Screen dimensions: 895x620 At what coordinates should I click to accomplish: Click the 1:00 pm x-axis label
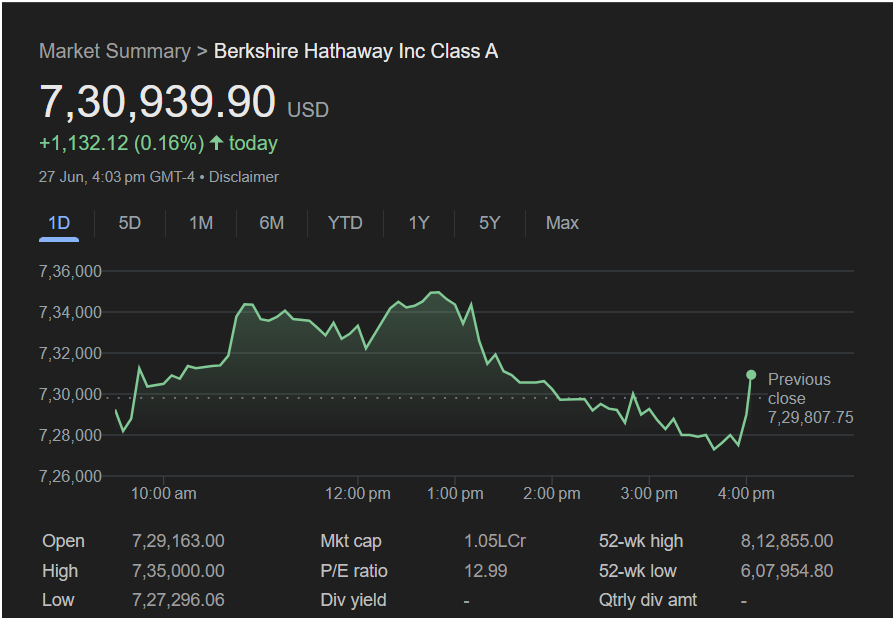pyautogui.click(x=455, y=494)
